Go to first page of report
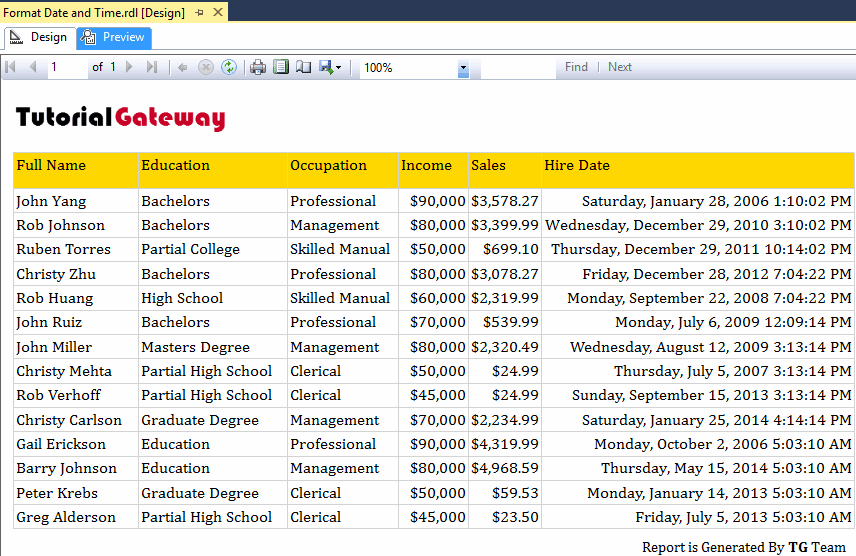Image resolution: width=856 pixels, height=556 pixels. click(x=10, y=67)
